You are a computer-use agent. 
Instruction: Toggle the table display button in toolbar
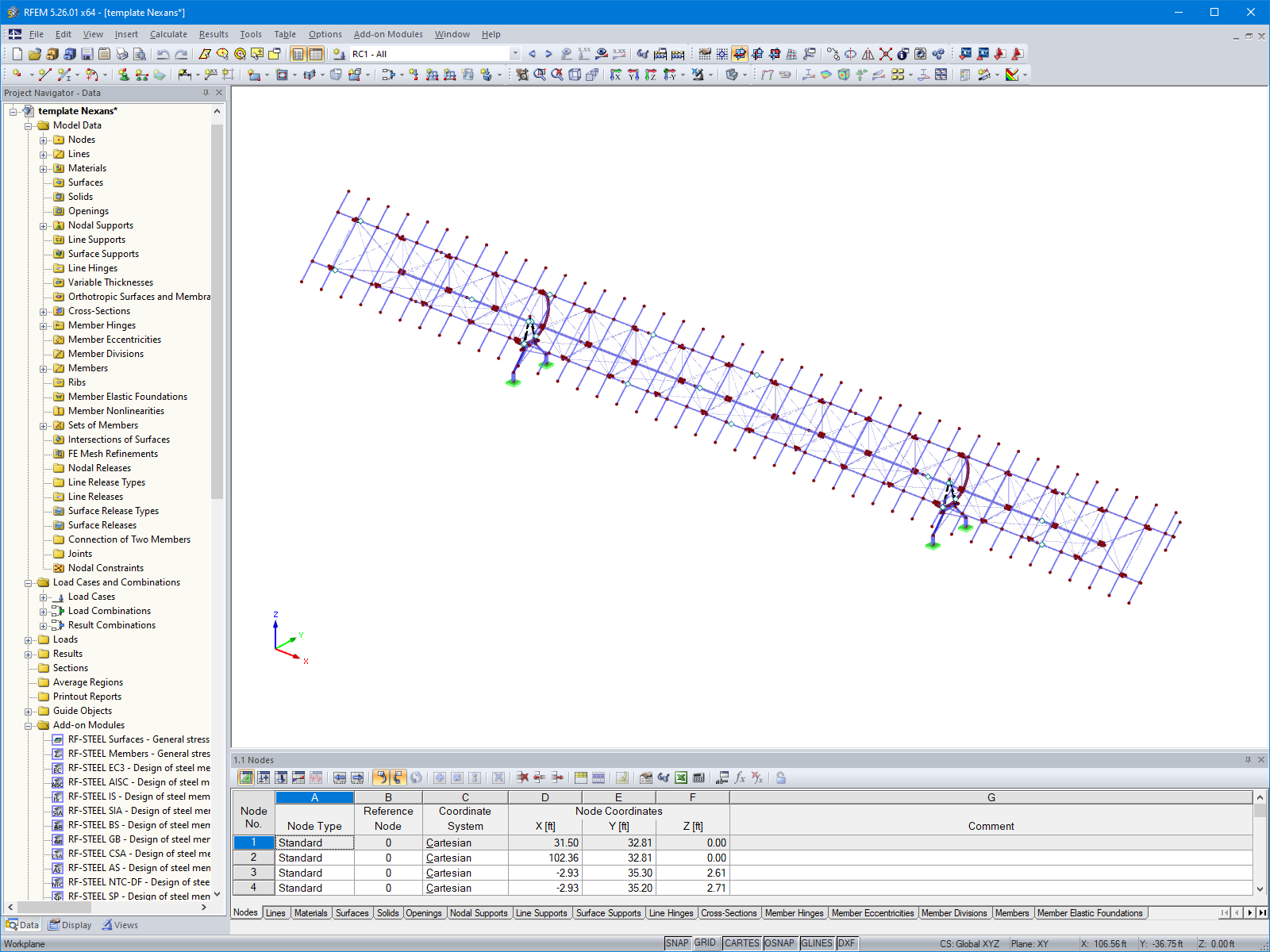point(316,54)
